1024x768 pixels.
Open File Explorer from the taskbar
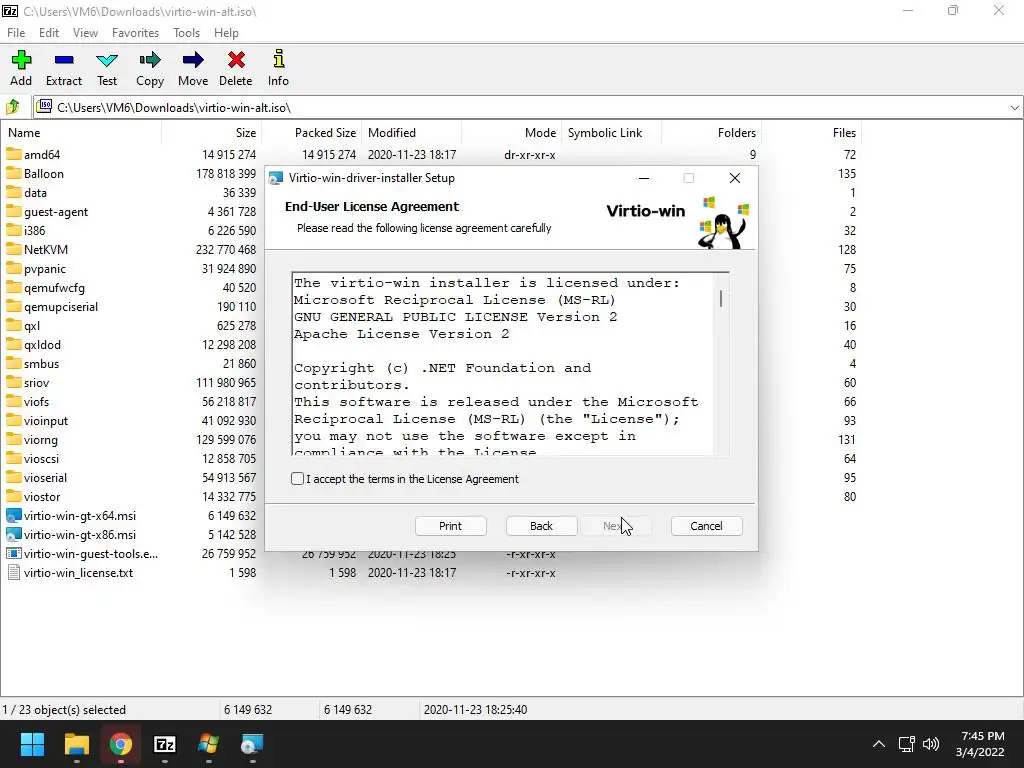[x=76, y=744]
